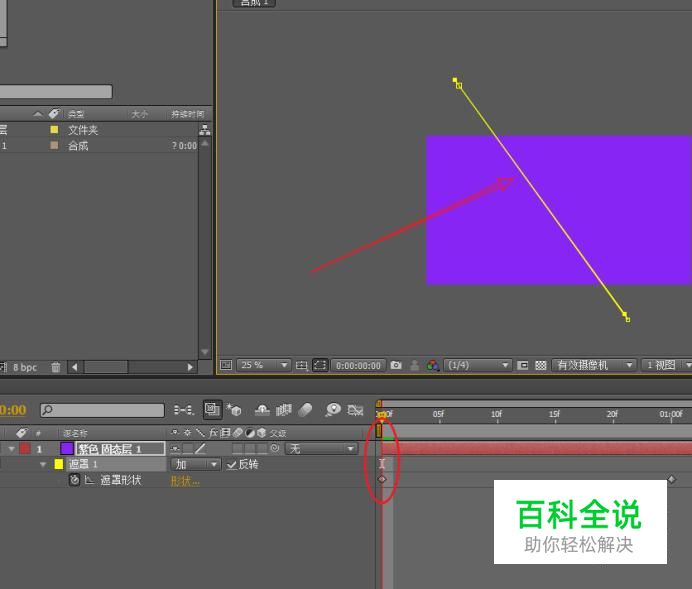This screenshot has height=589, width=692.
Task: Click the project panel trash delete icon
Action: pos(56,367)
